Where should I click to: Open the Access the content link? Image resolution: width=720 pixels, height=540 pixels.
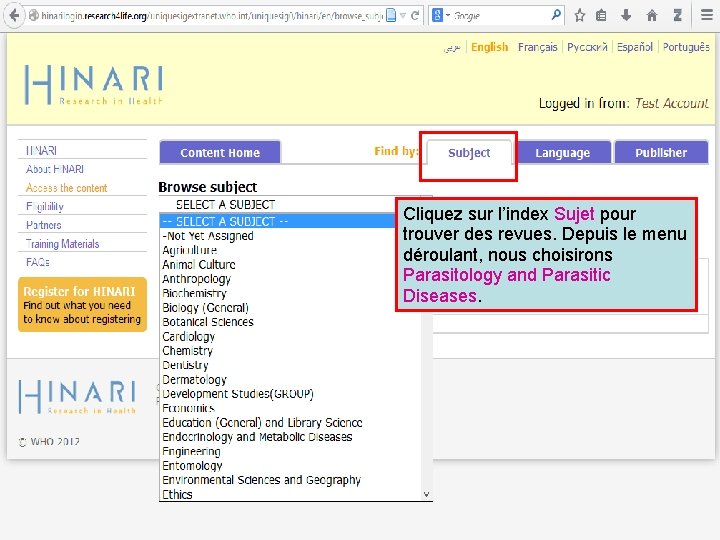66,188
